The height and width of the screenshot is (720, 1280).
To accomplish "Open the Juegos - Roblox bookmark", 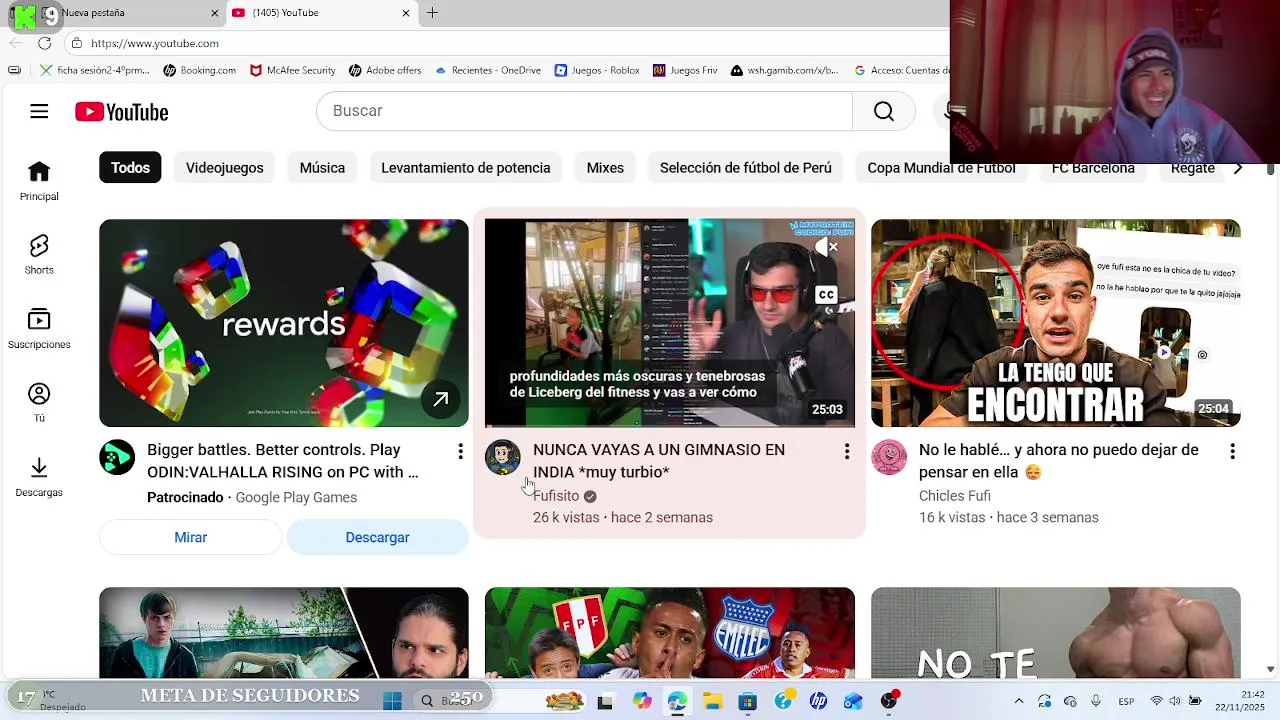I will click(x=597, y=70).
